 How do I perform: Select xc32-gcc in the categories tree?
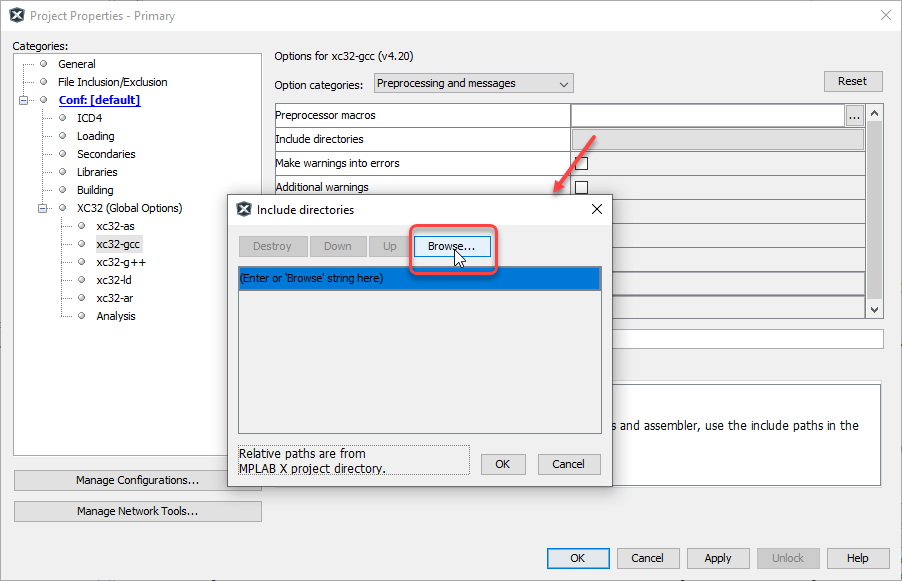click(x=118, y=244)
